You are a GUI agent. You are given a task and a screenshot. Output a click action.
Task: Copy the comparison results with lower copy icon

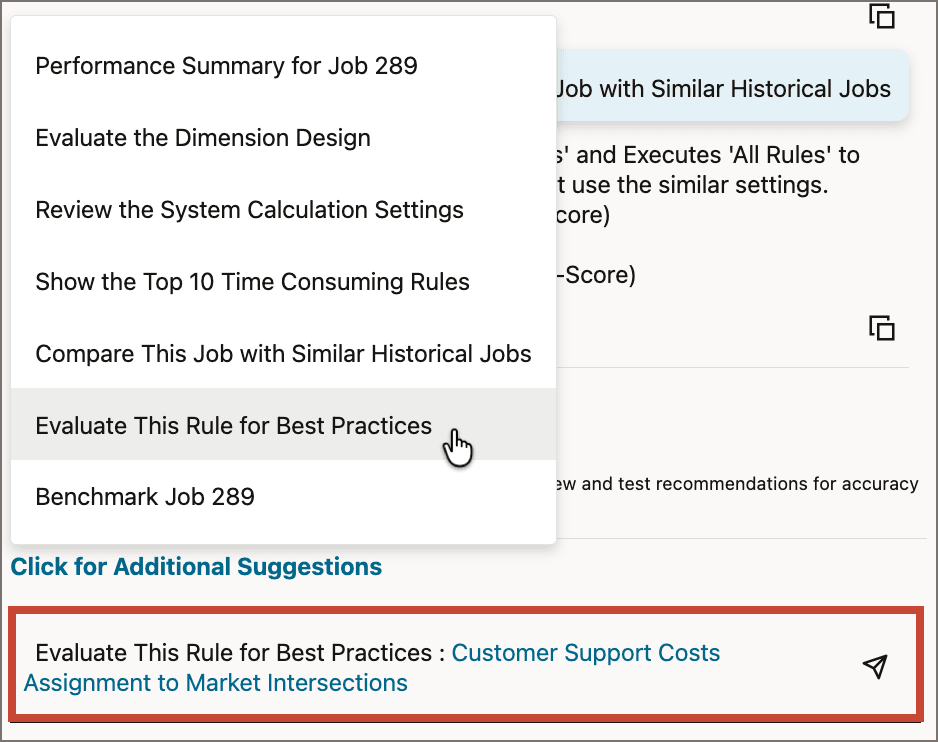pos(881,328)
